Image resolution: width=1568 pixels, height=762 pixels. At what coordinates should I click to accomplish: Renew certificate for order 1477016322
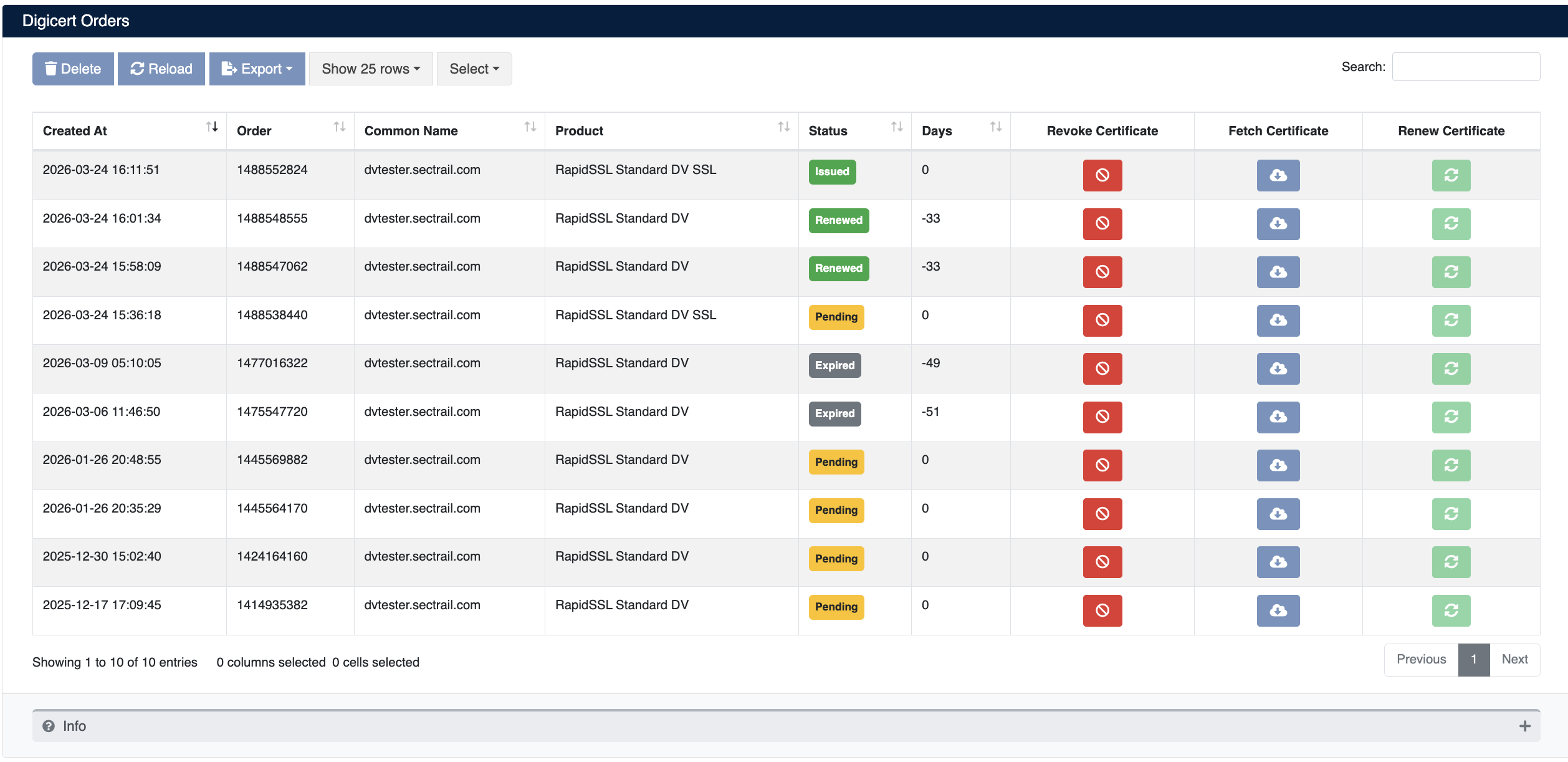tap(1451, 369)
